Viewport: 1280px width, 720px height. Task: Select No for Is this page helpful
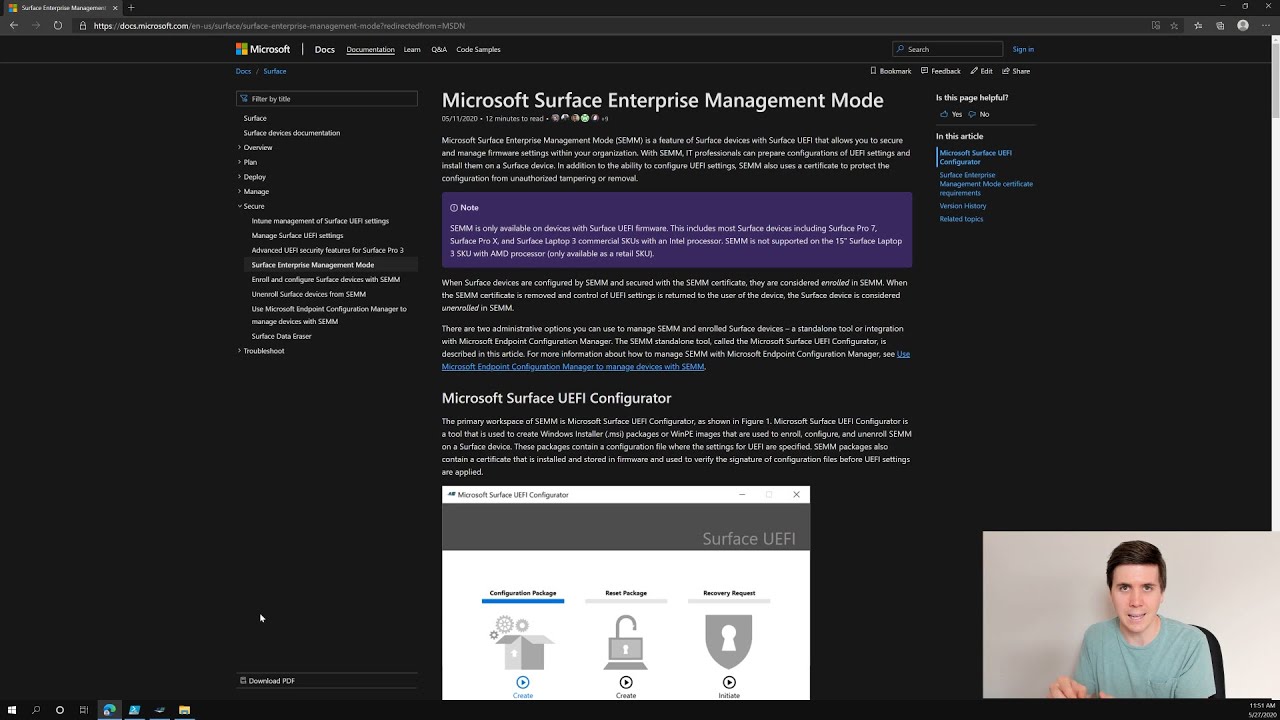[980, 114]
